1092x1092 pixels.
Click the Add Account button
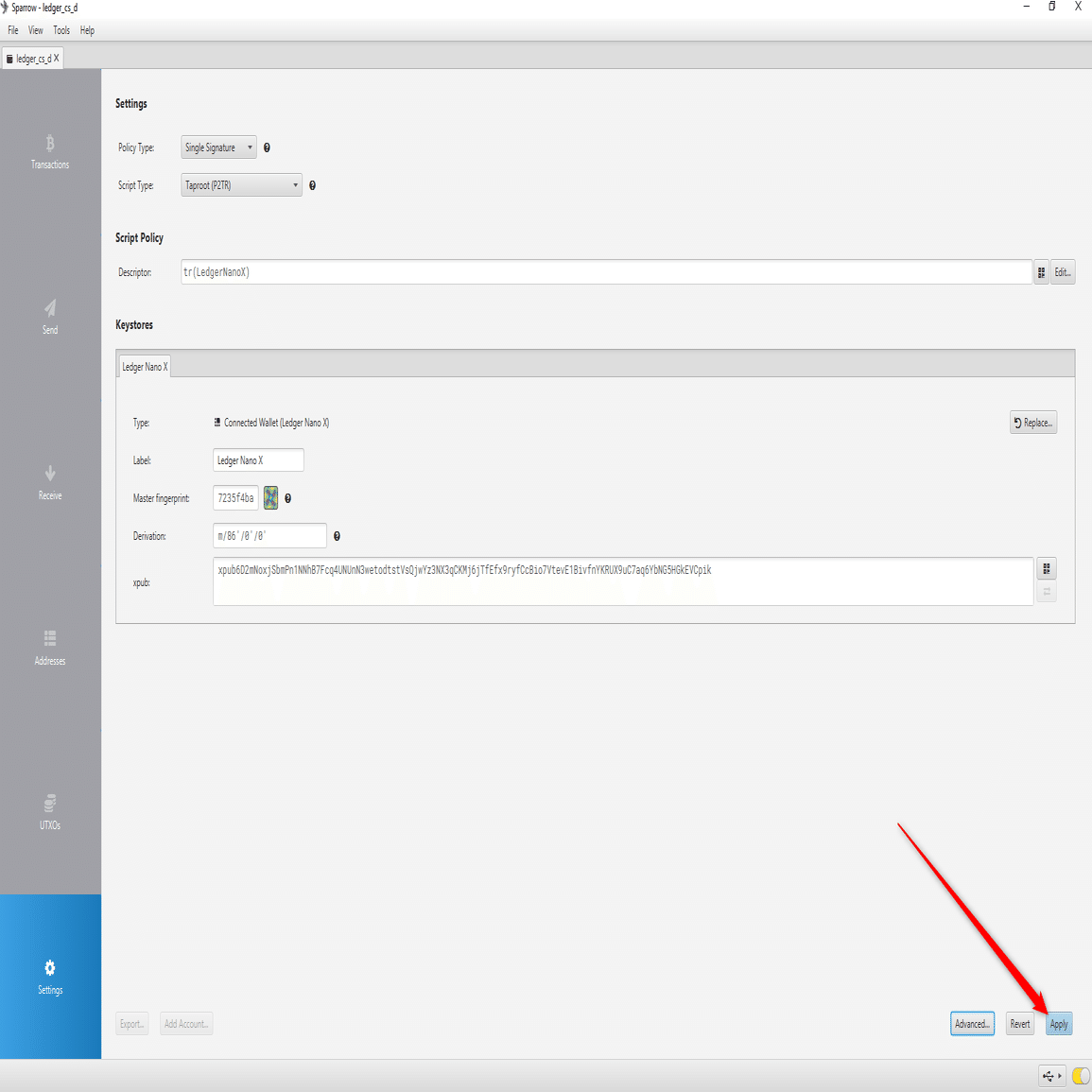pyautogui.click(x=186, y=1024)
